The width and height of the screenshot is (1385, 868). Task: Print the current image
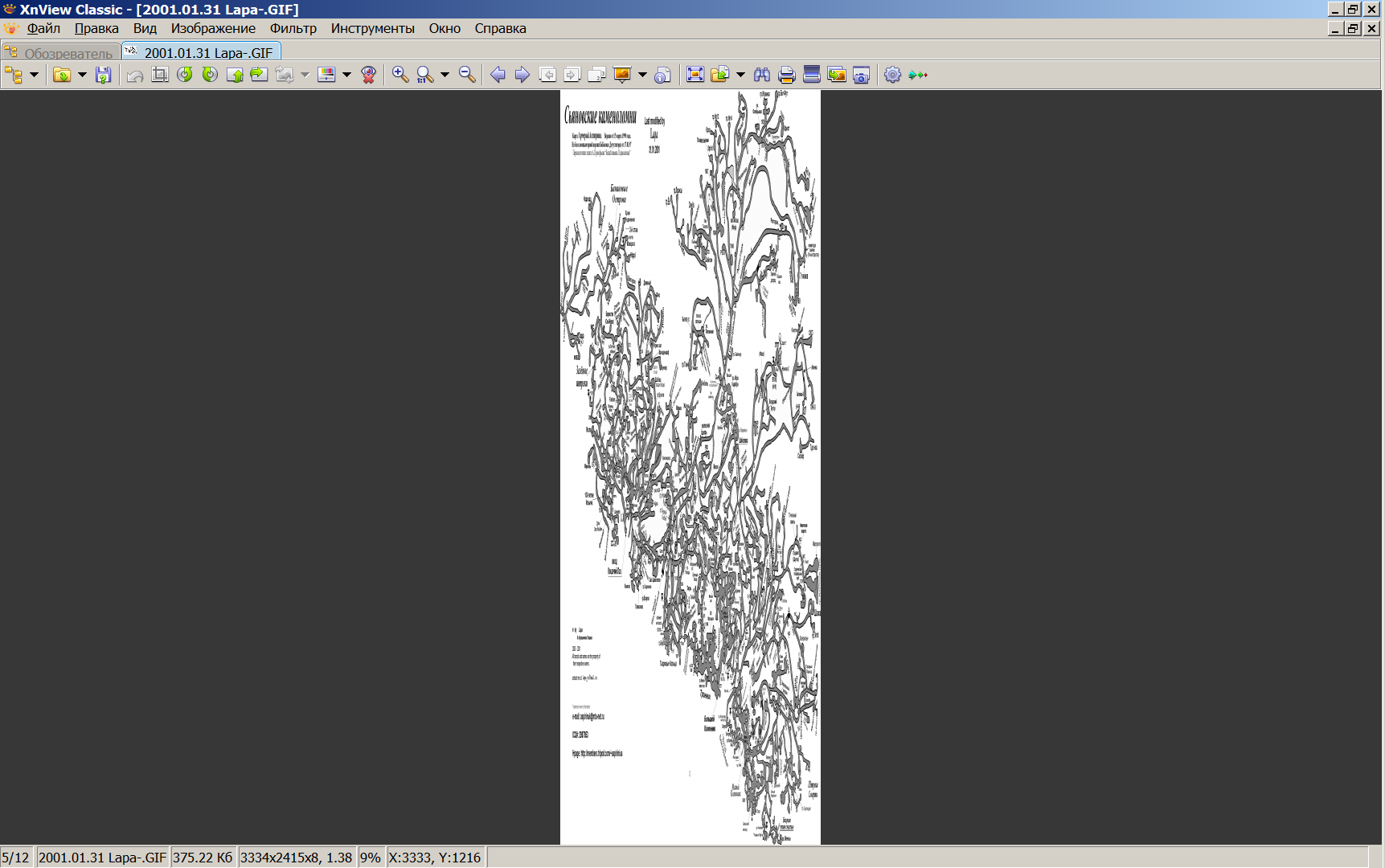tap(787, 75)
